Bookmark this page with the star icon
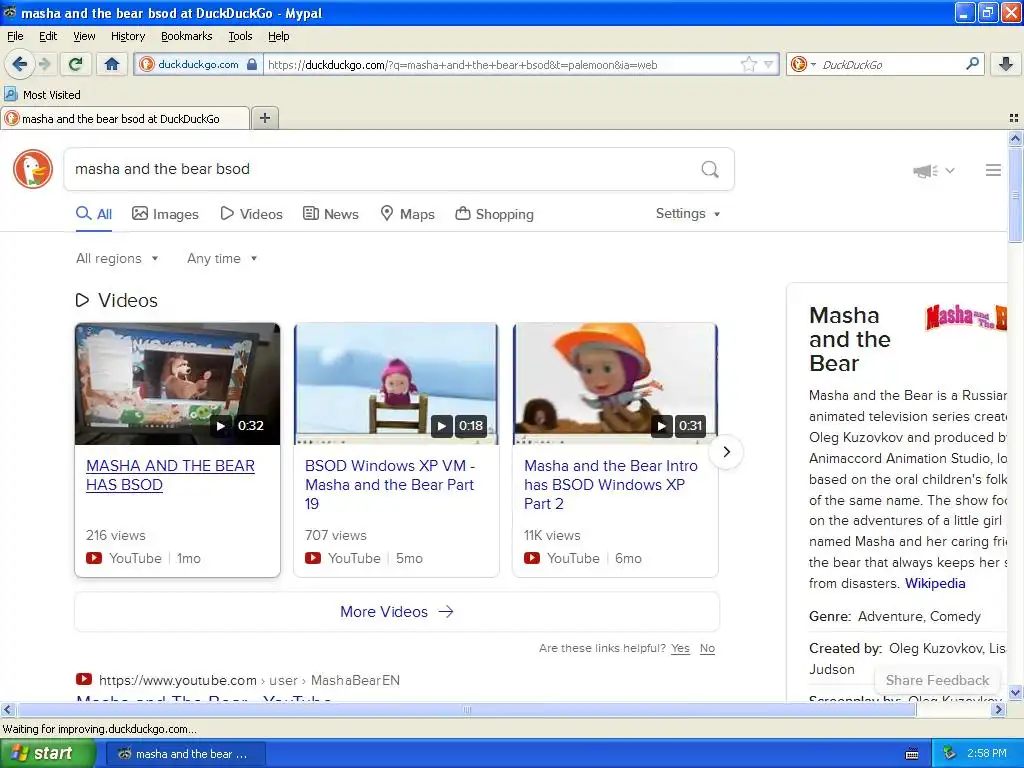This screenshot has width=1024, height=768. tap(748, 64)
